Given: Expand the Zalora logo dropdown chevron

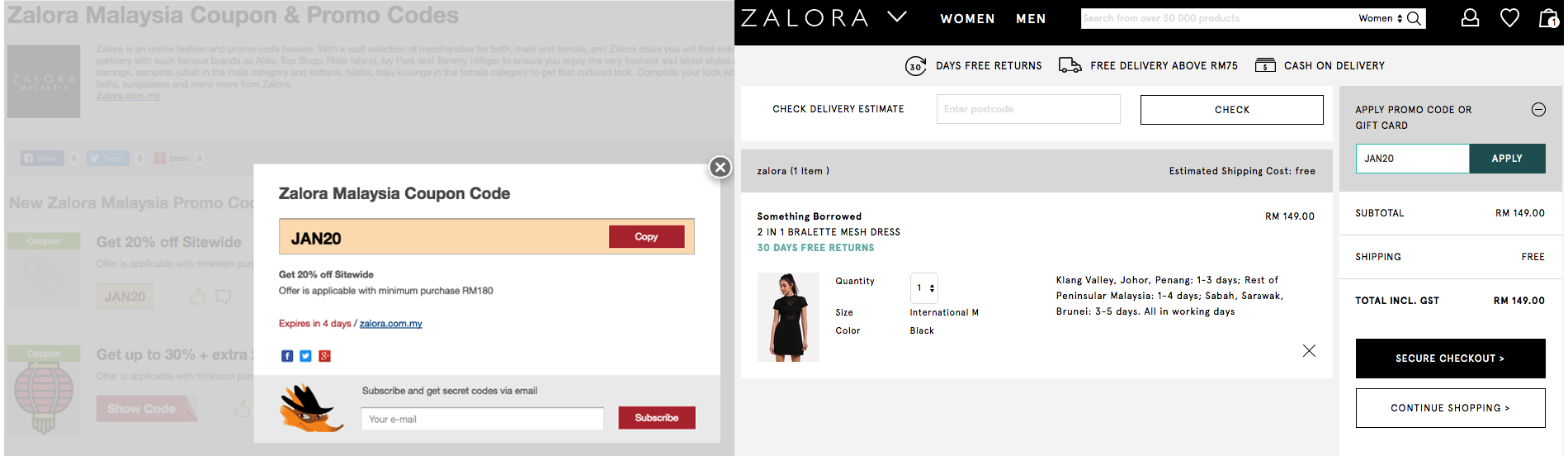Looking at the screenshot, I should click(x=897, y=17).
